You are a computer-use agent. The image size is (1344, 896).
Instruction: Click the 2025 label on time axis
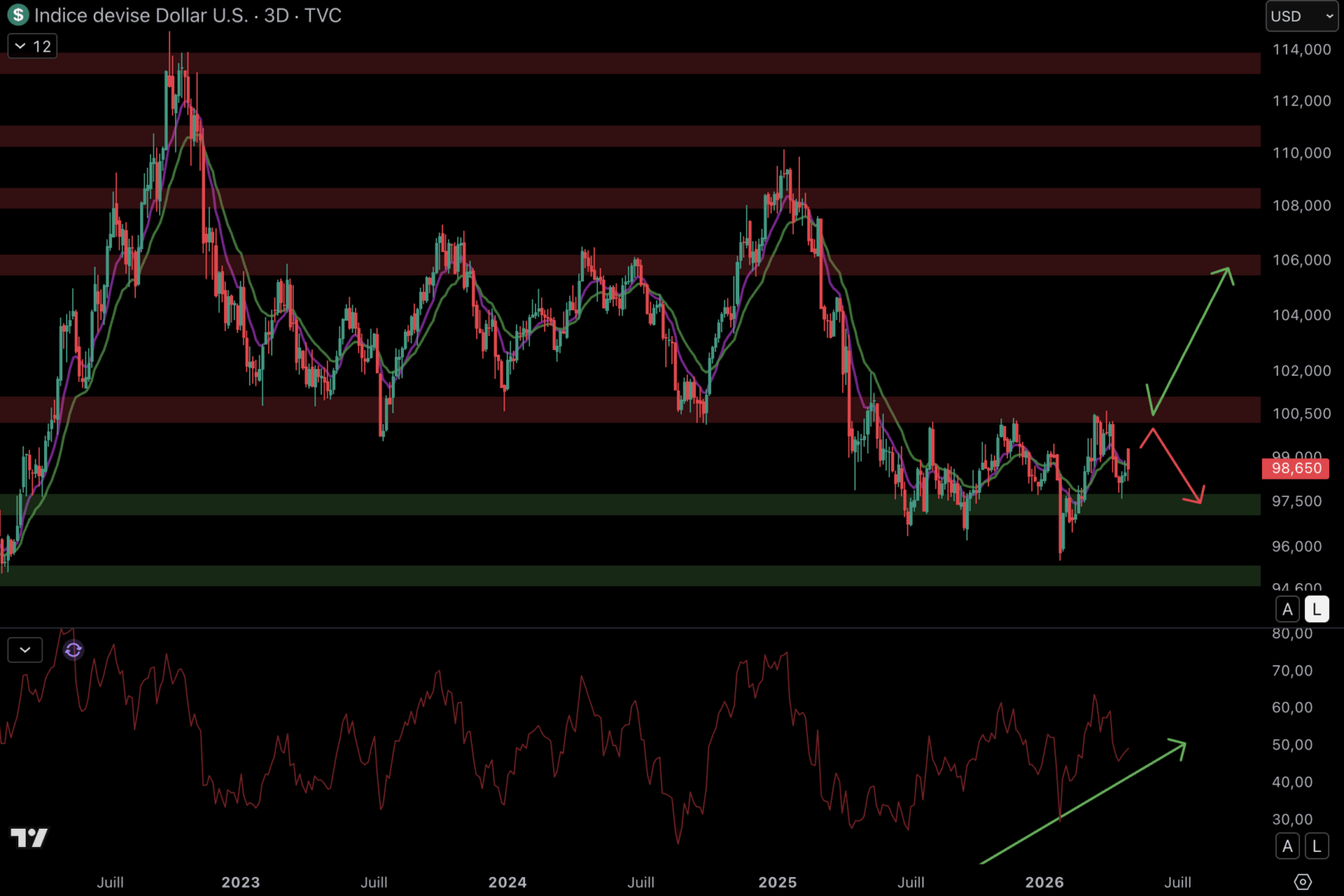pyautogui.click(x=777, y=882)
